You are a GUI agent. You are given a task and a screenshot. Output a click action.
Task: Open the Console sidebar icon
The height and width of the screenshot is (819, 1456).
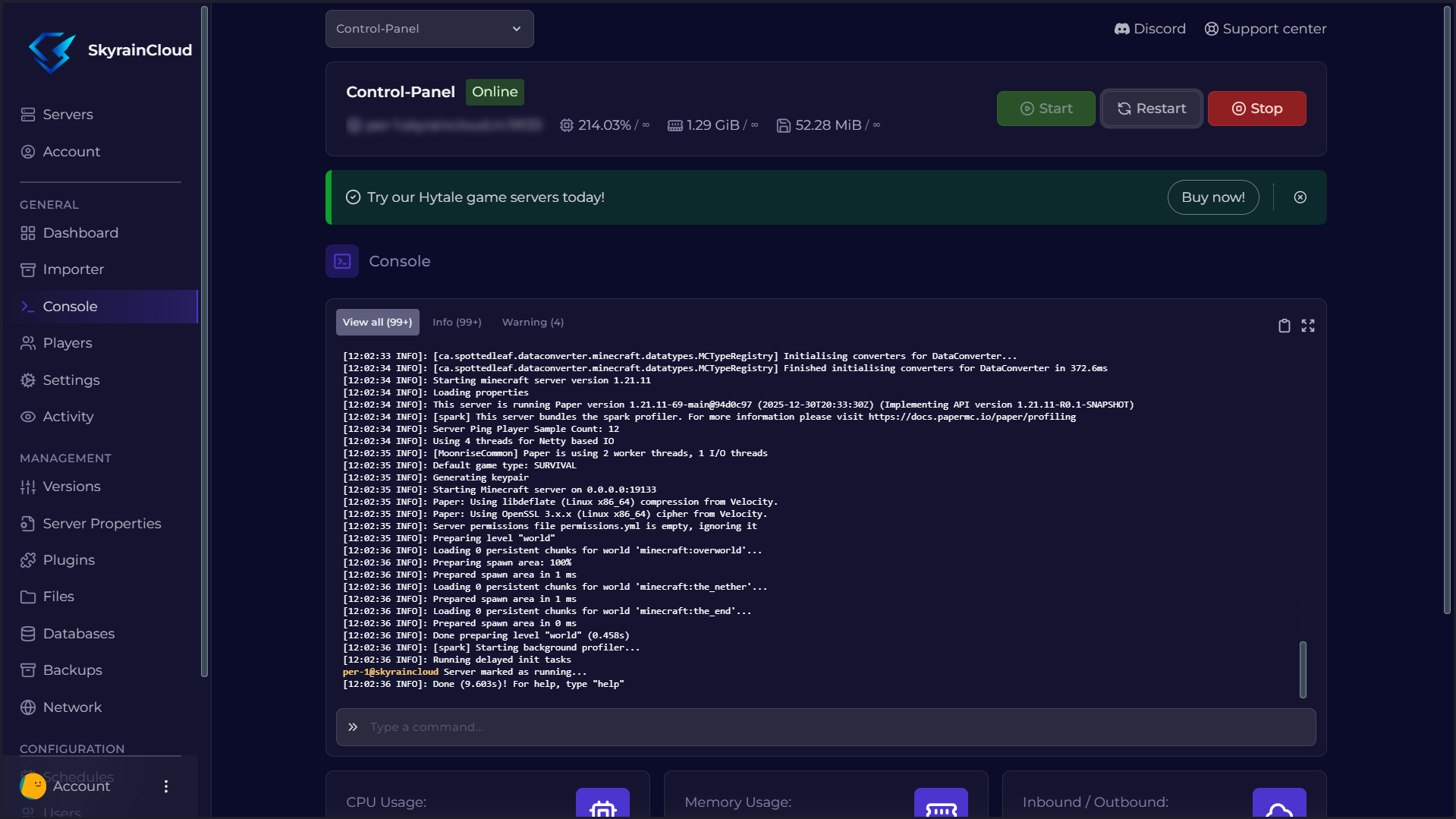[x=27, y=307]
